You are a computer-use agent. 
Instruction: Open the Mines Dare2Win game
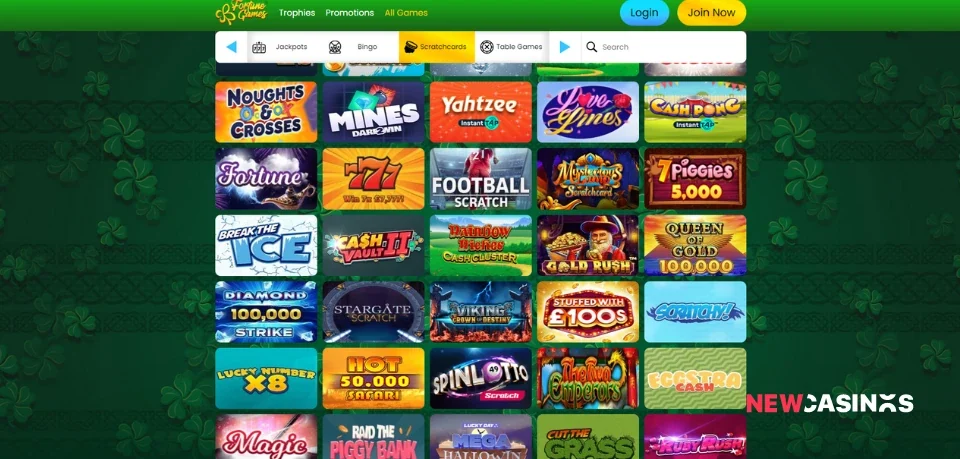(x=373, y=112)
